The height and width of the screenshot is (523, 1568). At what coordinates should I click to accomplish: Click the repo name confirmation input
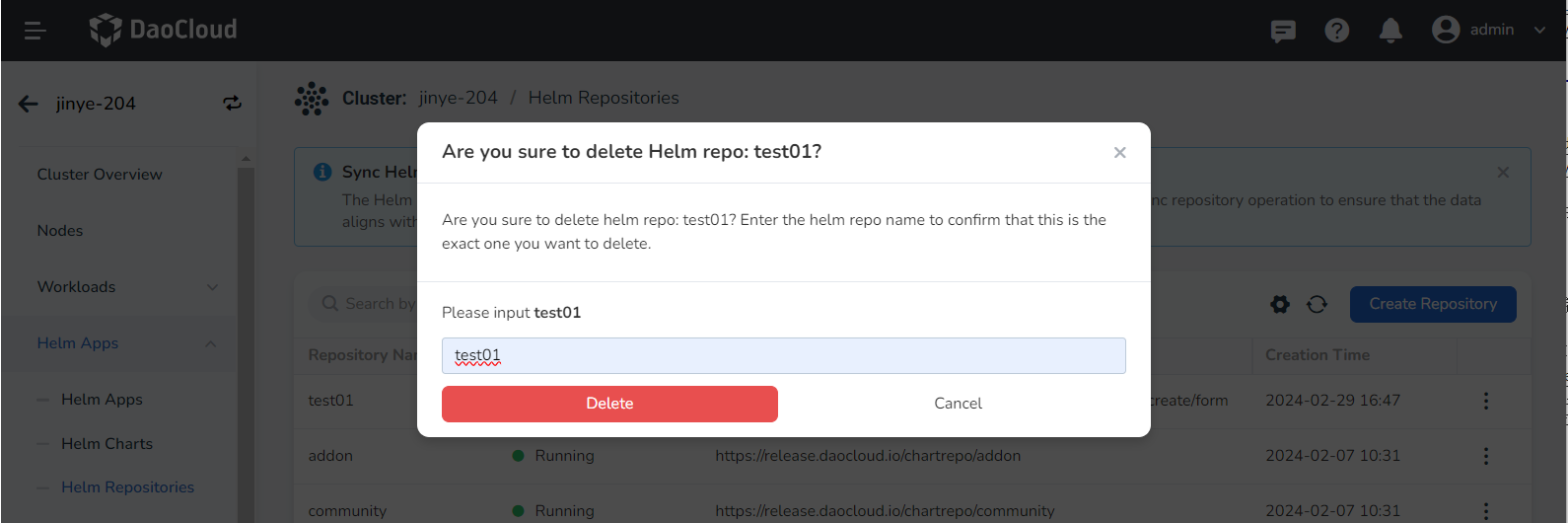[x=783, y=356]
